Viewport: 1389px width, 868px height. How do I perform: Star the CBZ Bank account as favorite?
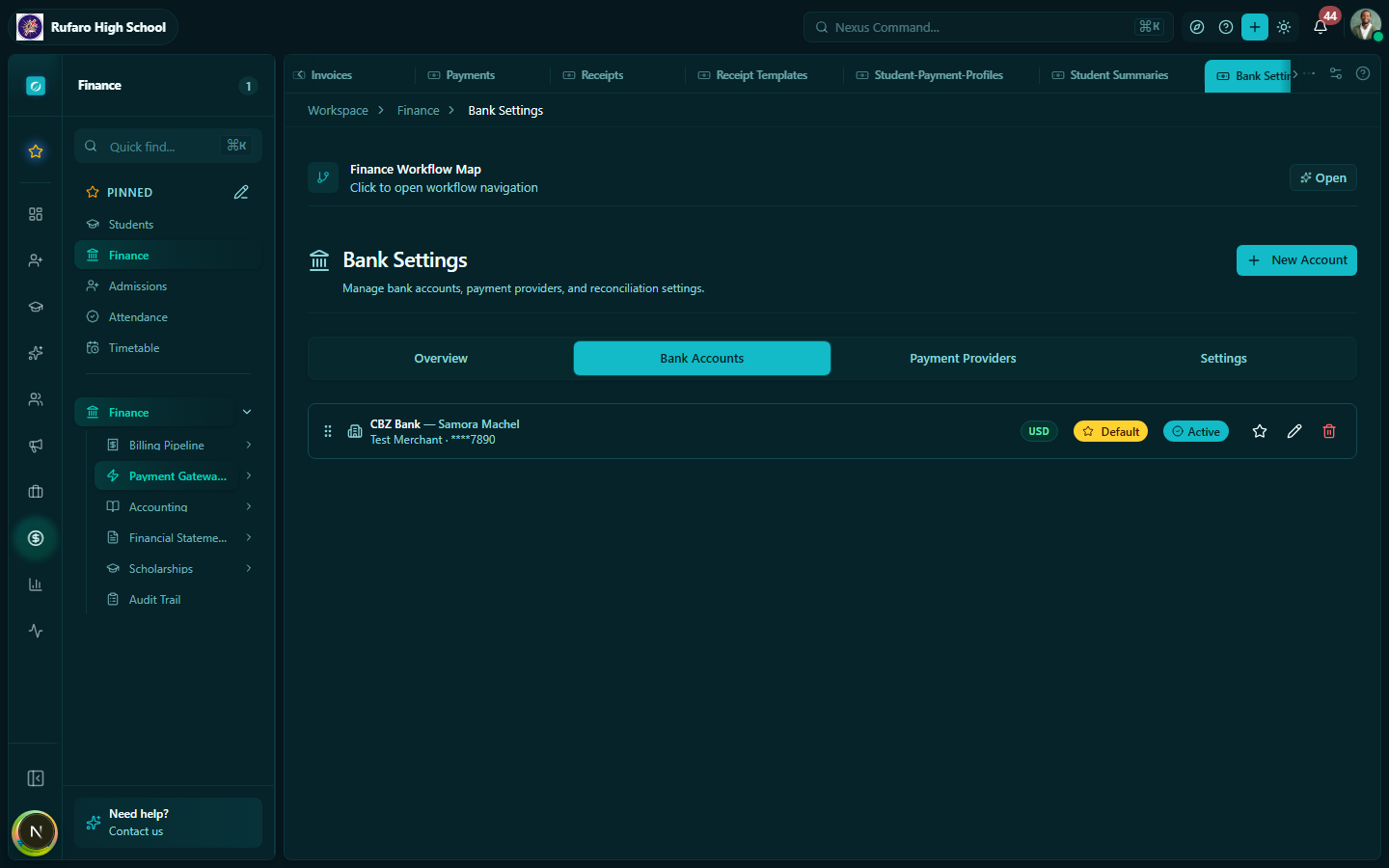click(1260, 431)
